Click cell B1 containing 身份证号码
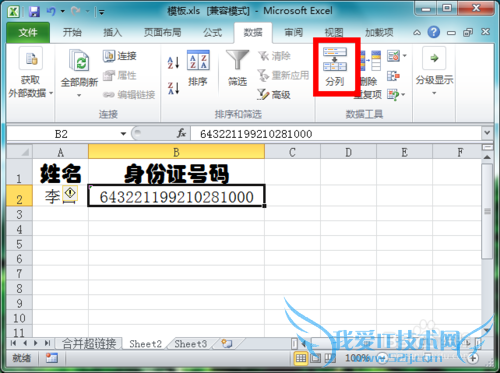 tap(176, 172)
